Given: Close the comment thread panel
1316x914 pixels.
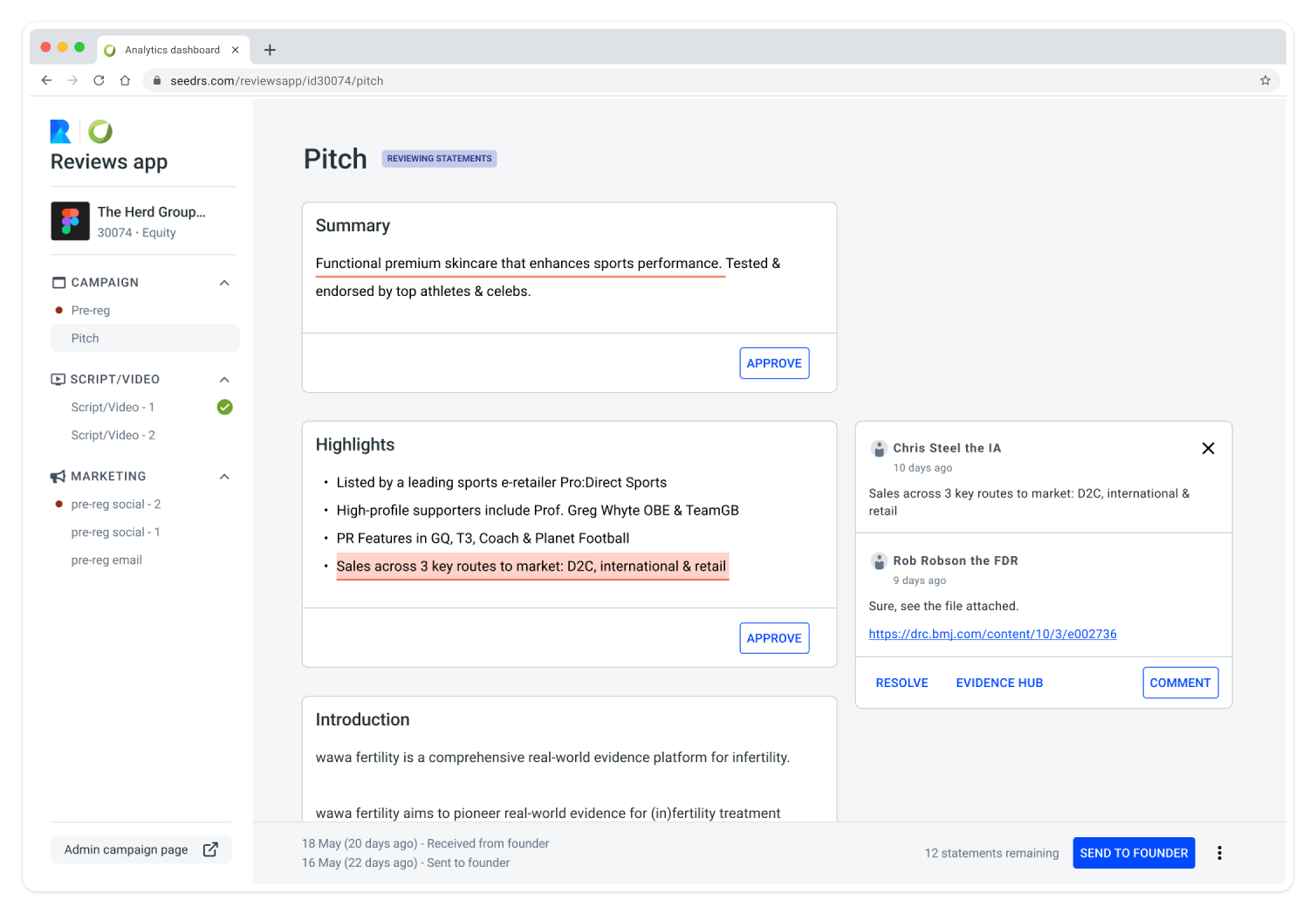Looking at the screenshot, I should 1208,448.
